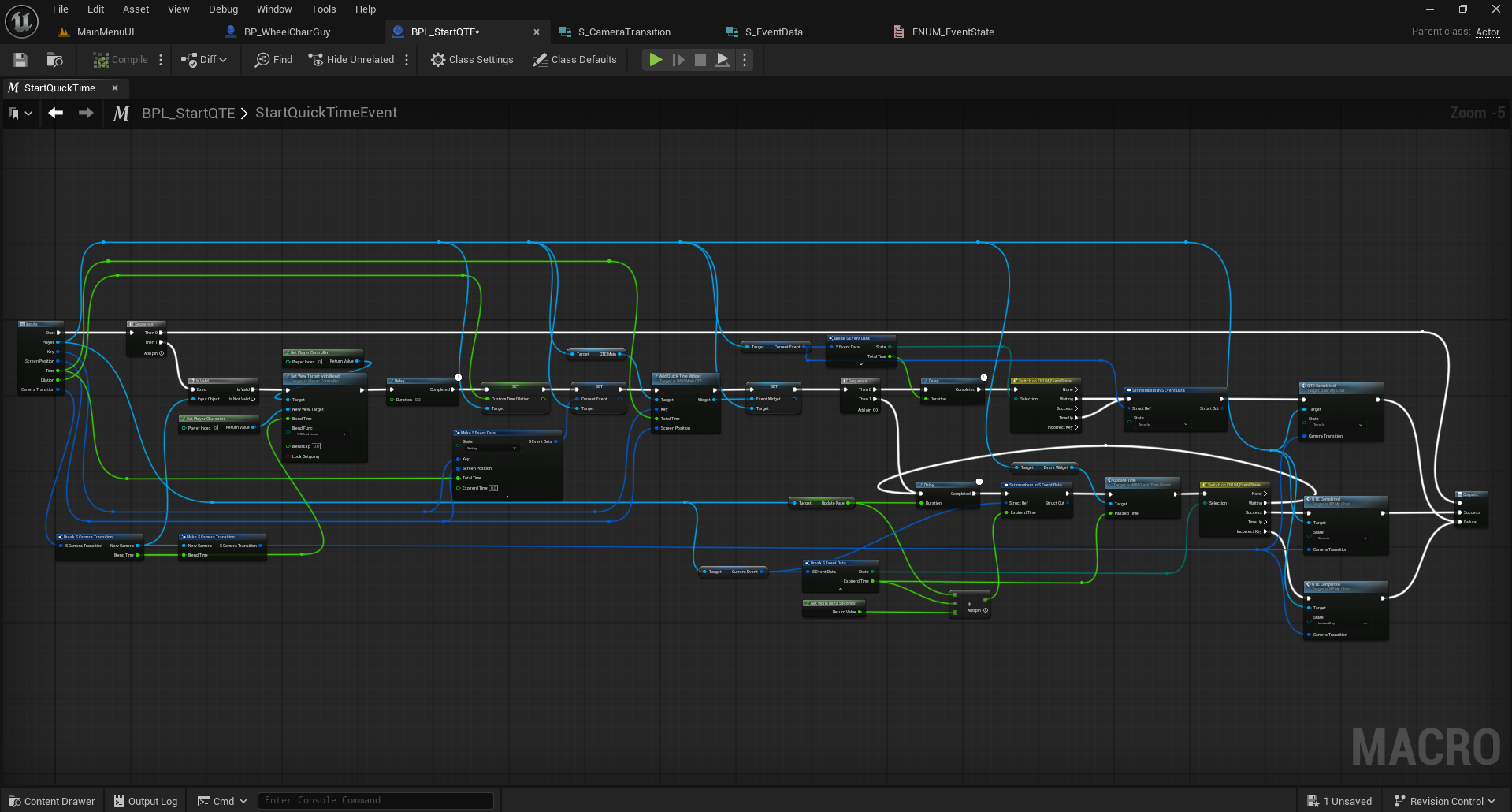
Task: Open the Output Log
Action: pyautogui.click(x=146, y=801)
